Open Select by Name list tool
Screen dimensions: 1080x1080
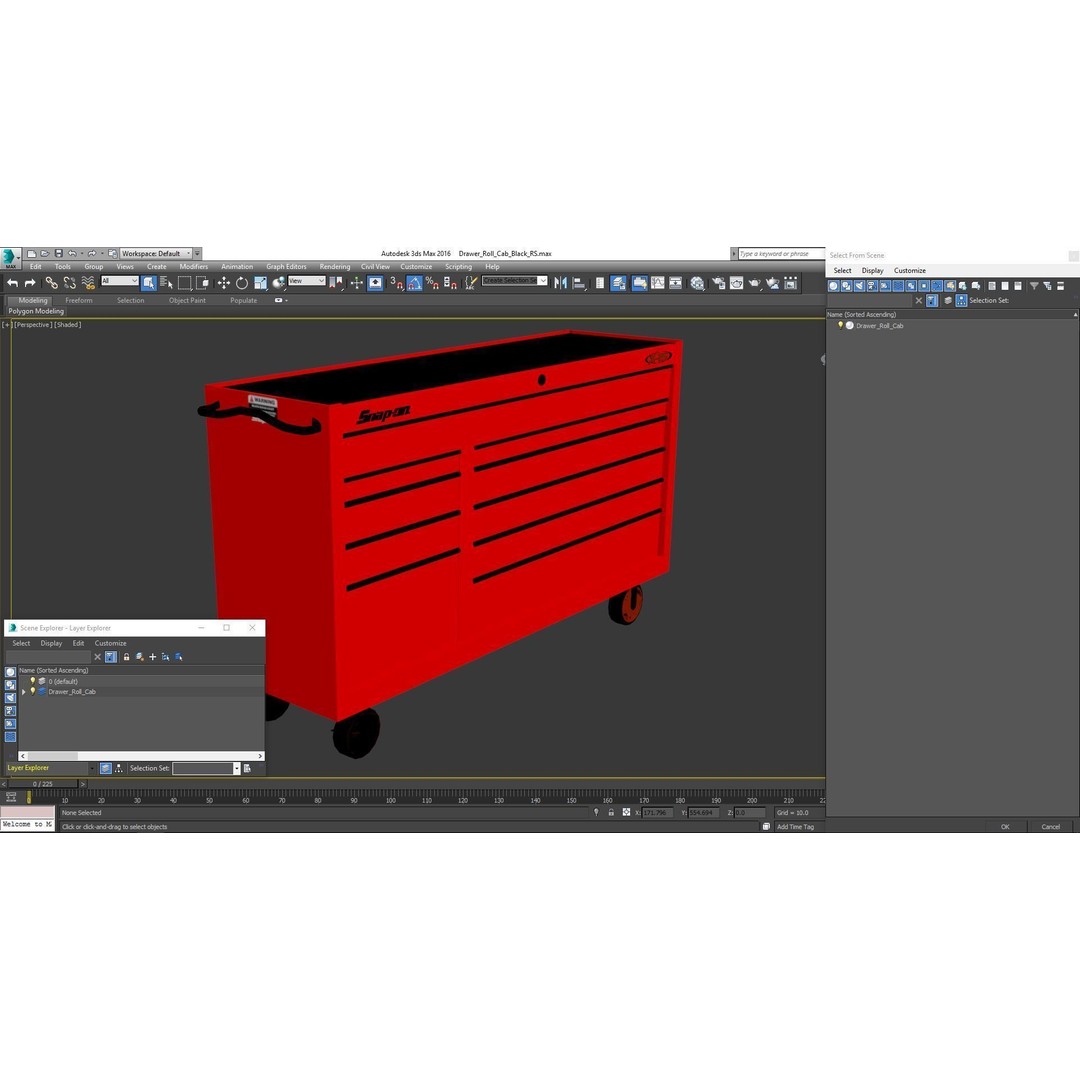167,282
